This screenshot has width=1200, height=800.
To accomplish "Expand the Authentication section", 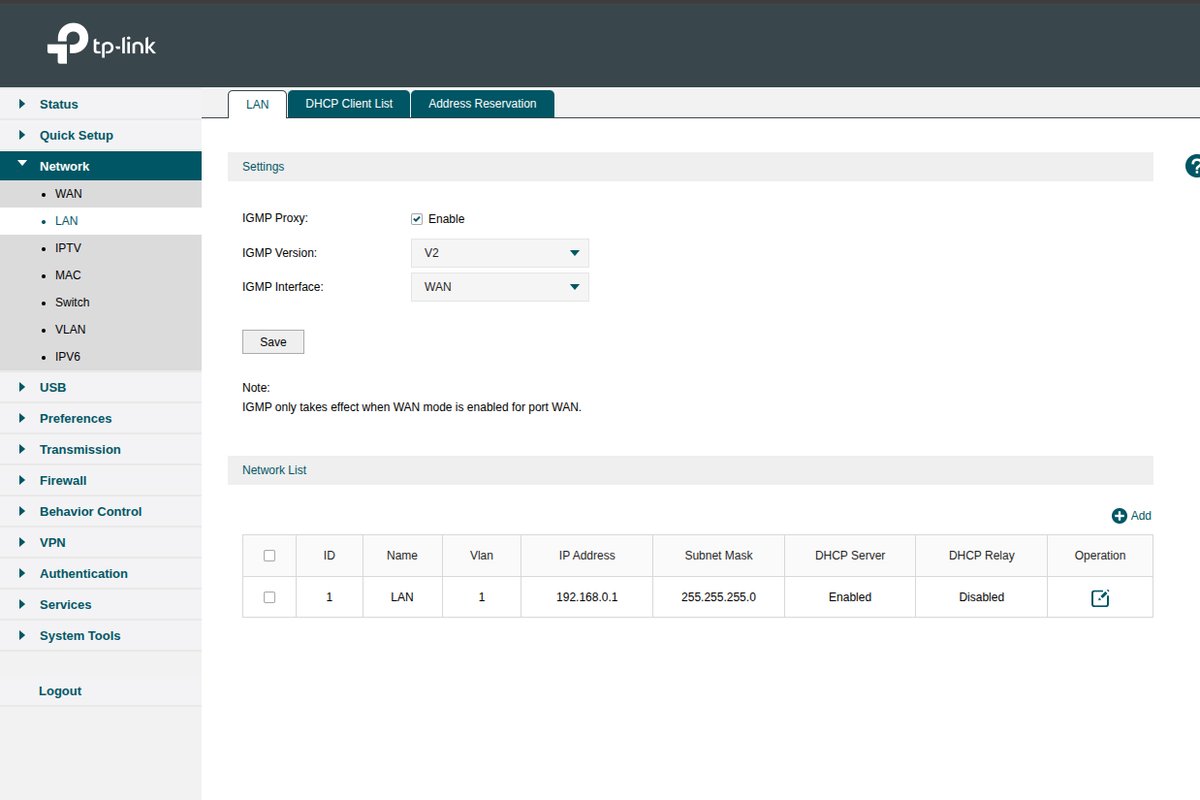I will 100,573.
